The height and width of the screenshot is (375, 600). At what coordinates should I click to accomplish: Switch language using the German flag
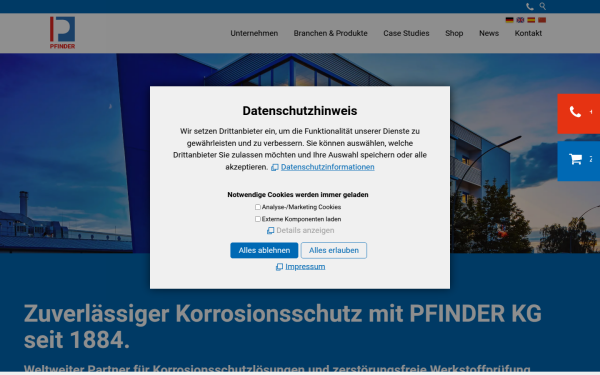pos(509,20)
